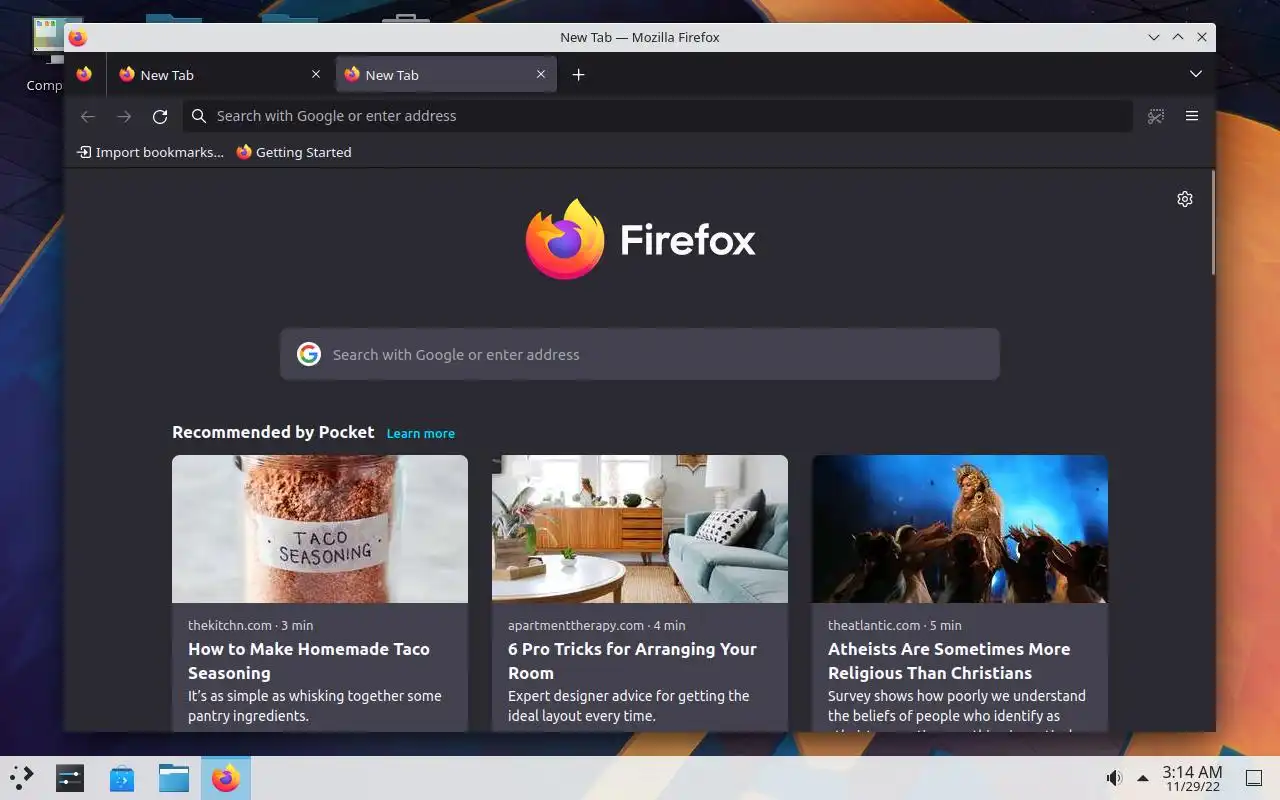Expand hidden system tray icons
Viewport: 1280px width, 800px height.
click(x=1143, y=778)
